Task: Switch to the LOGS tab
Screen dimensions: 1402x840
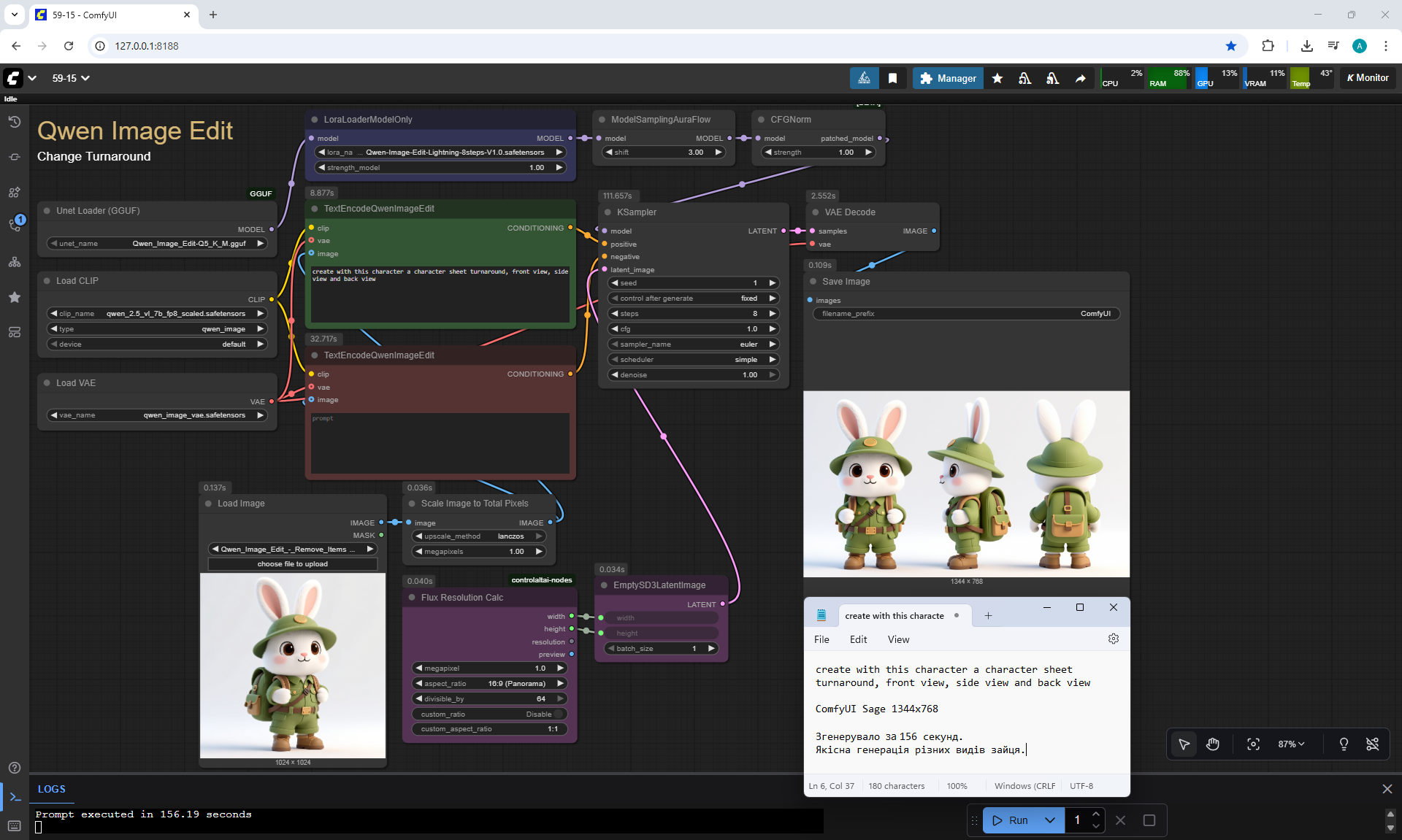Action: 52,789
